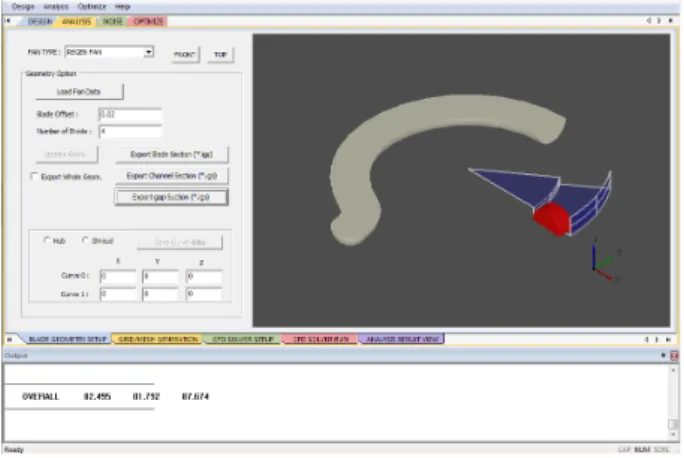
Task: Open the Optimize menu
Action: pyautogui.click(x=92, y=7)
